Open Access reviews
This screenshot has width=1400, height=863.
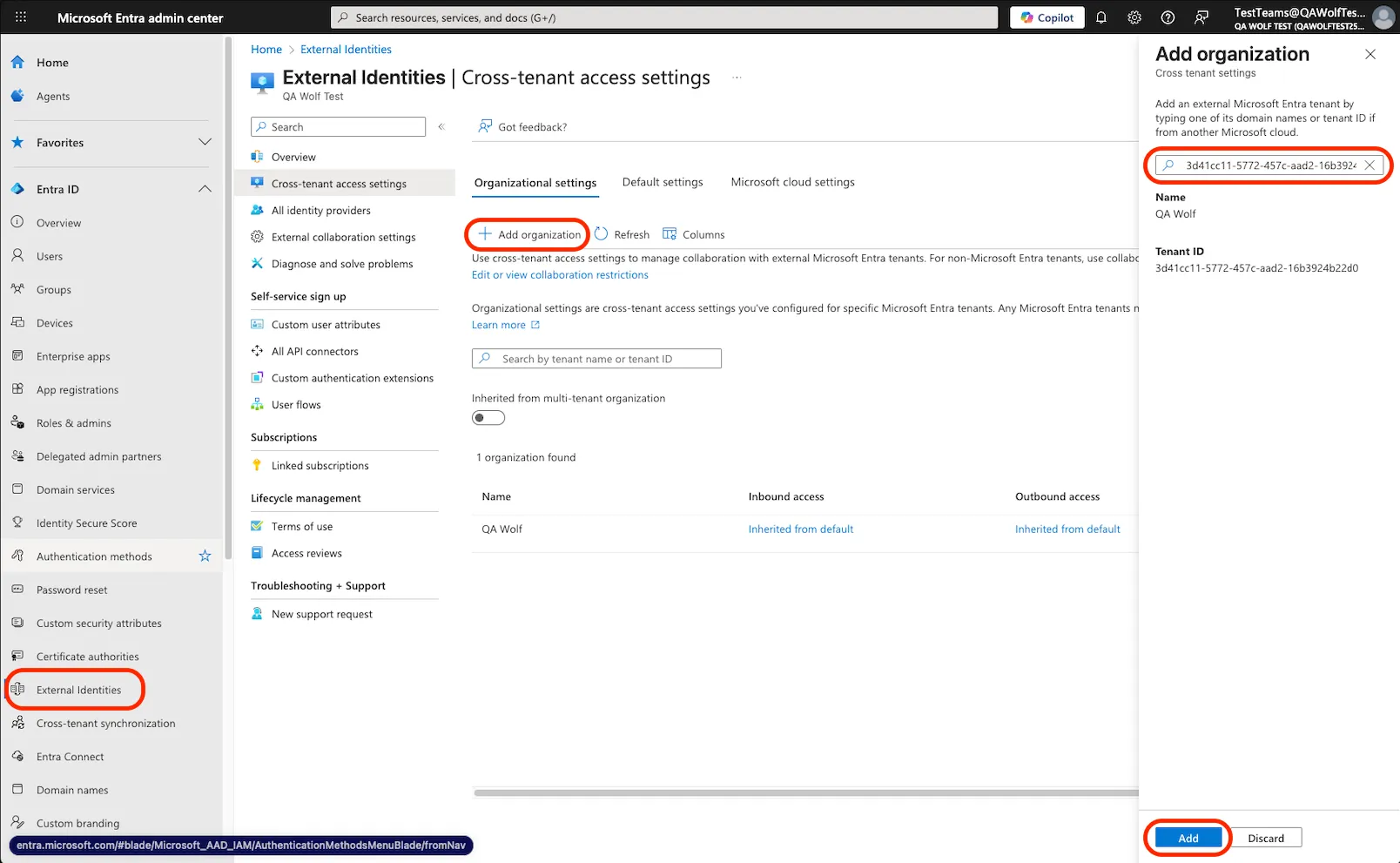[306, 554]
